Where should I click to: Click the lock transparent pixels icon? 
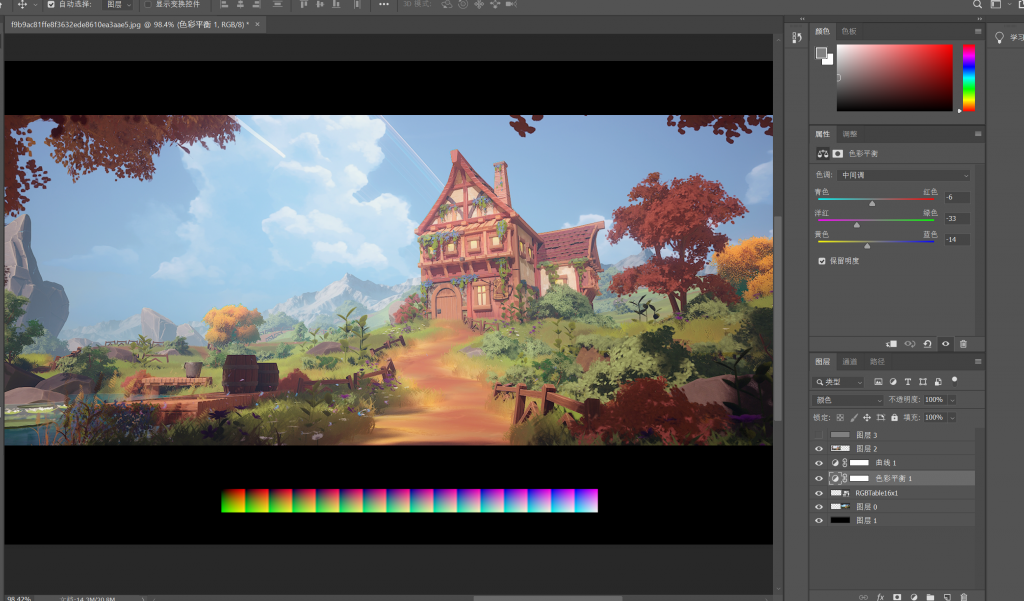[840, 417]
